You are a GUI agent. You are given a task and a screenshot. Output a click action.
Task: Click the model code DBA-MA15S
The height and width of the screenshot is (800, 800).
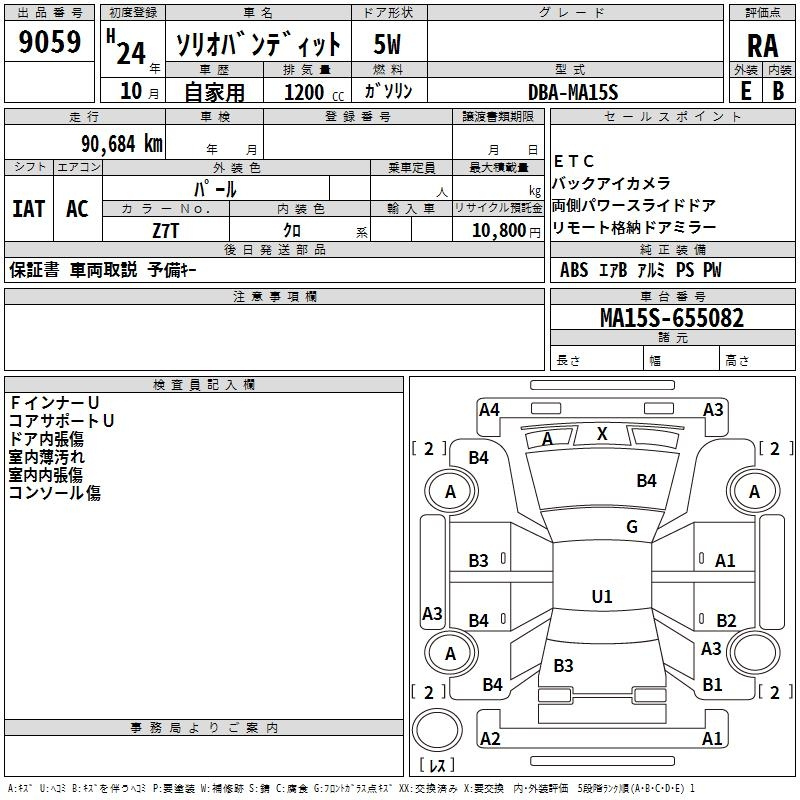pos(573,92)
